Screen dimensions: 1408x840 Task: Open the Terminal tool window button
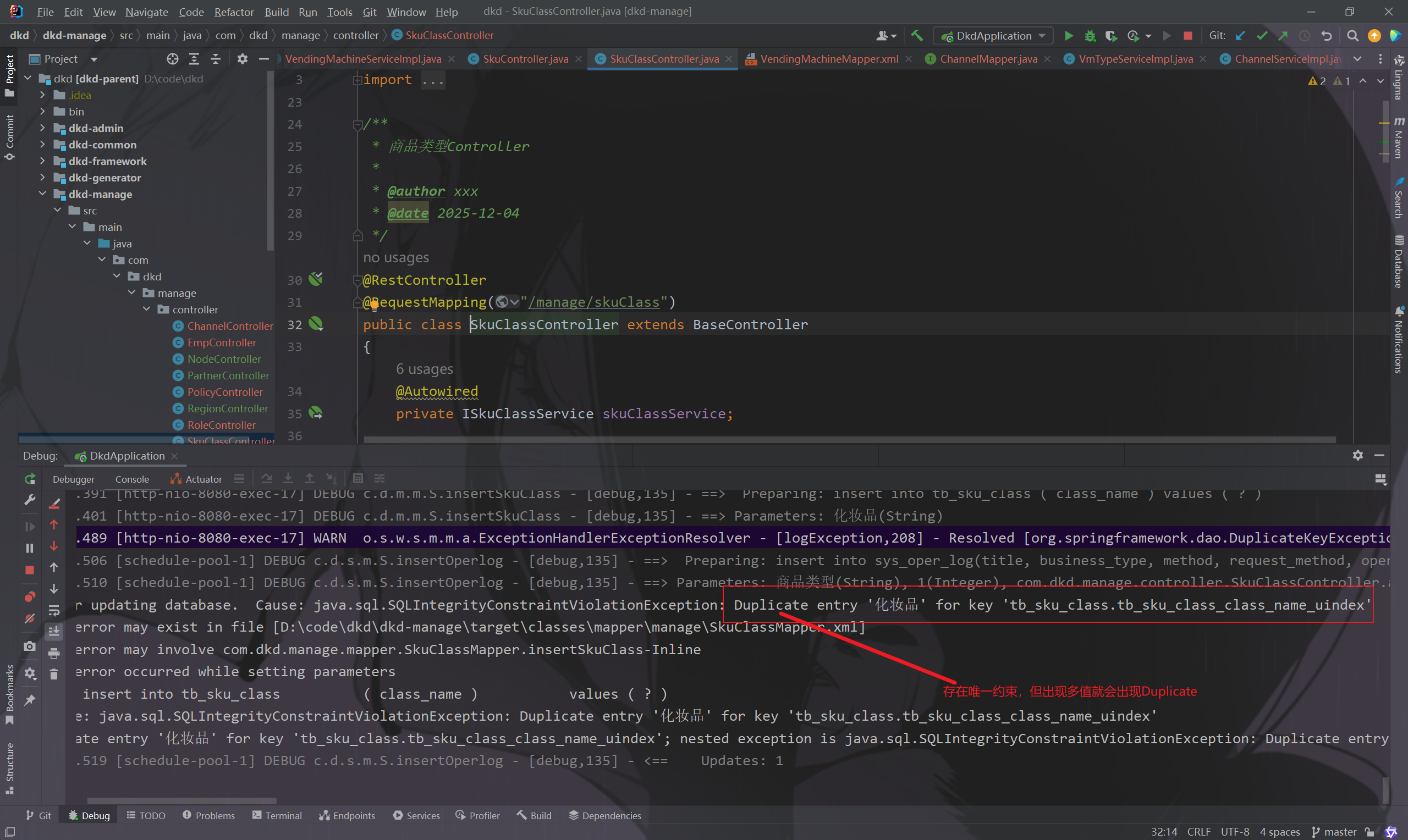[x=277, y=815]
